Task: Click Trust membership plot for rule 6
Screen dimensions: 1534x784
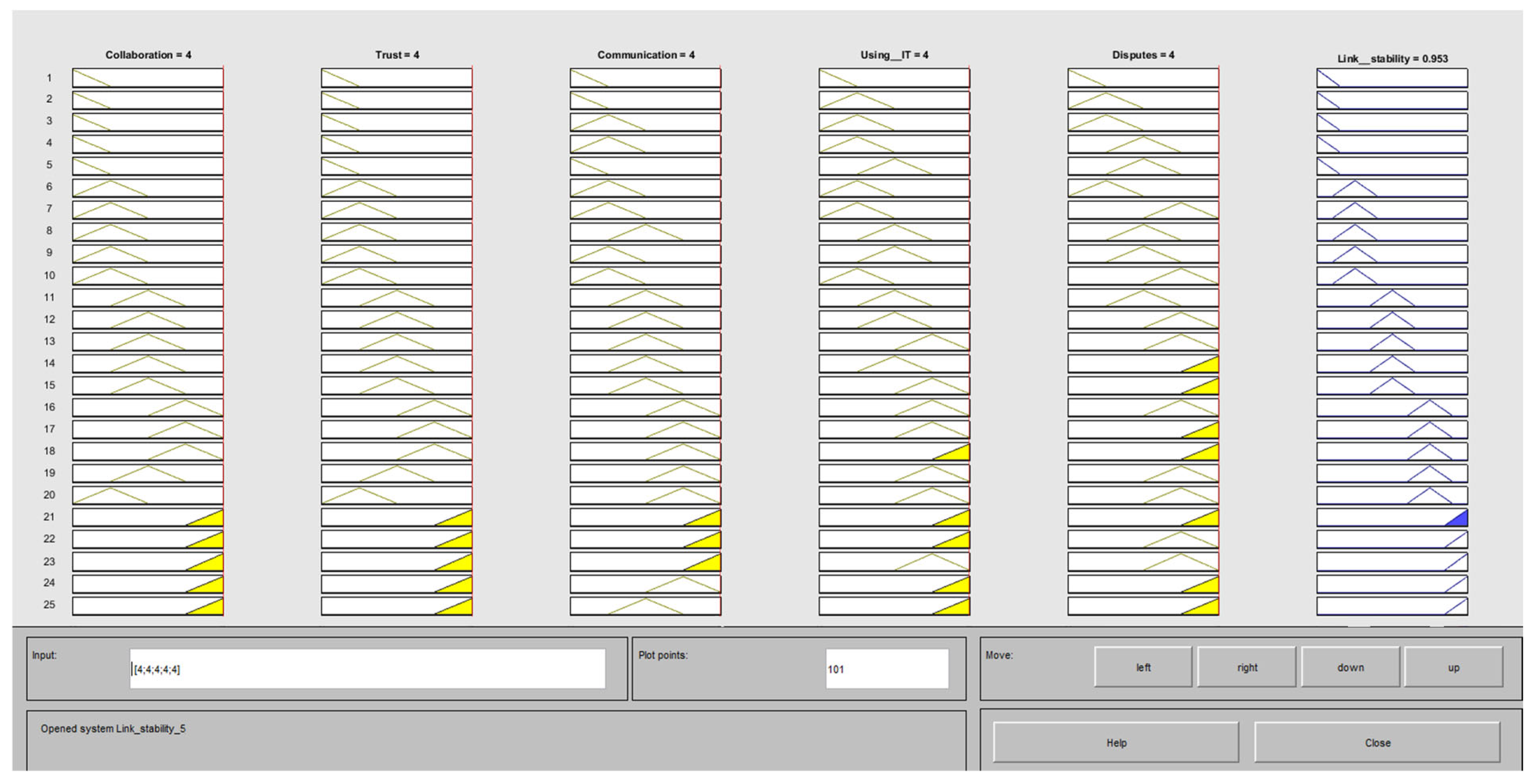Action: pos(396,187)
